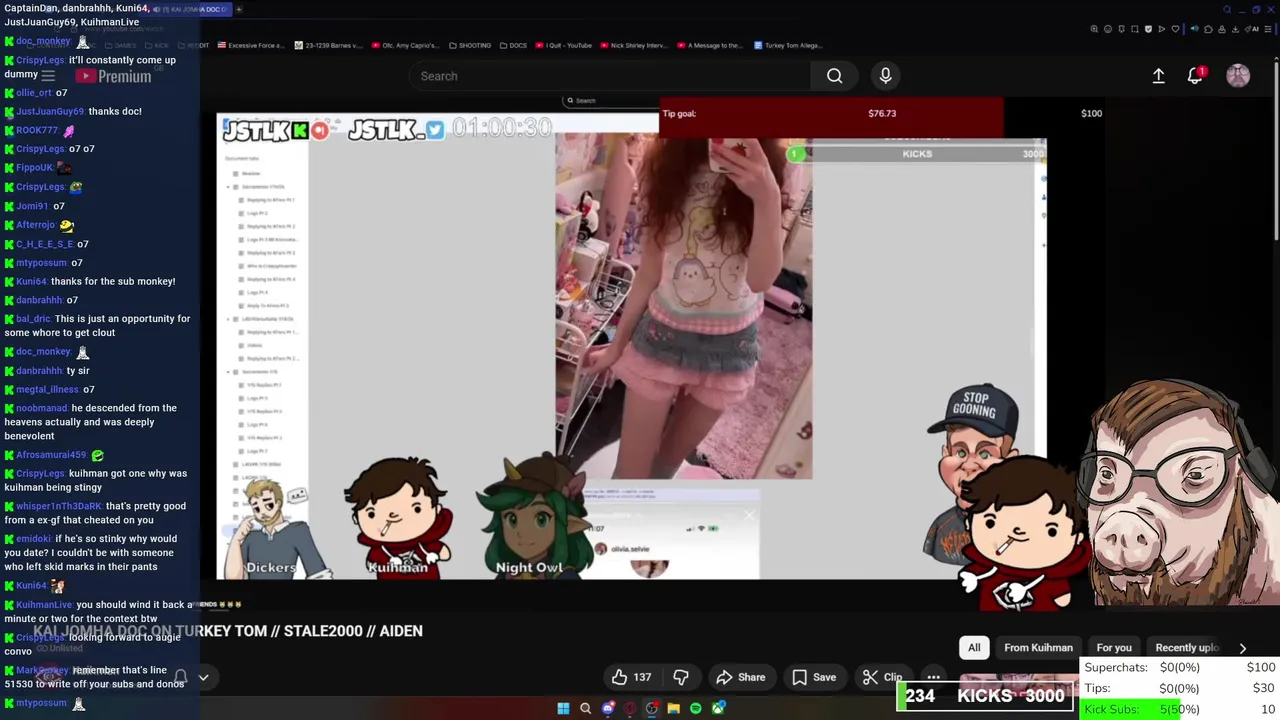1280x720 pixels.
Task: Open Discord from the taskbar
Action: click(607, 709)
